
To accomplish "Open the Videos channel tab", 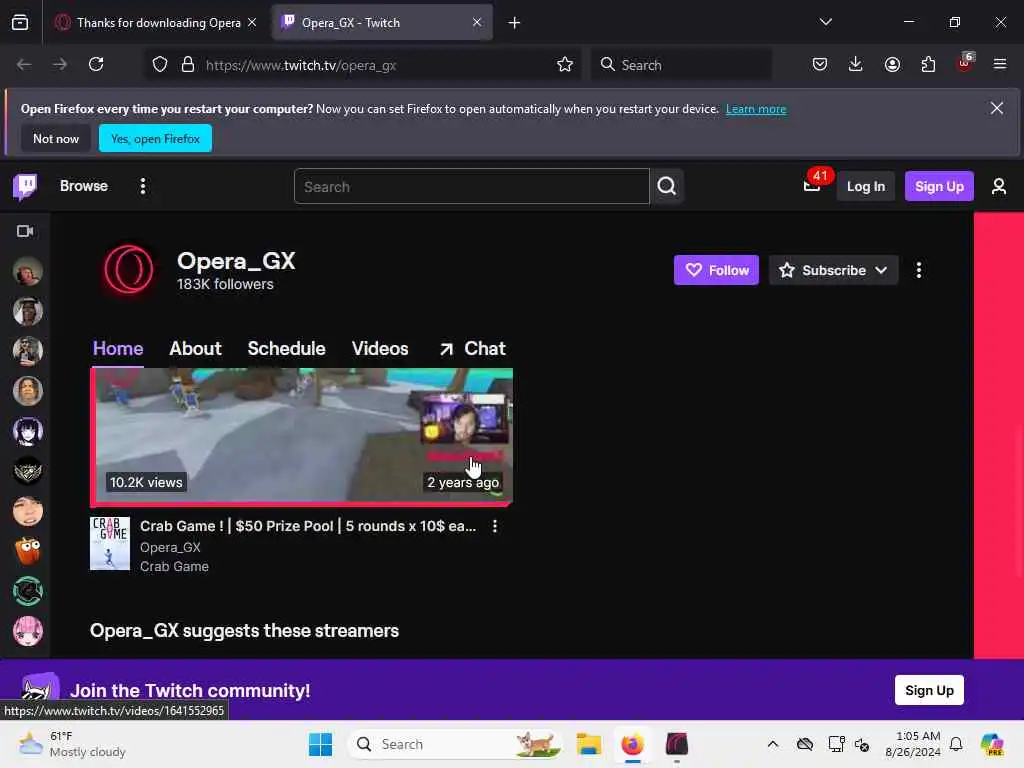I will coord(380,349).
